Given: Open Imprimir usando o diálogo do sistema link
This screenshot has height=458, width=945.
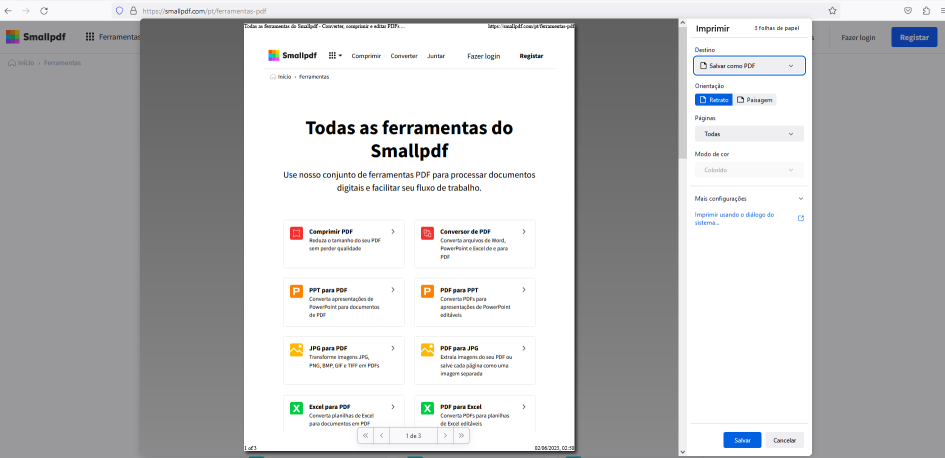Looking at the screenshot, I should pyautogui.click(x=734, y=218).
